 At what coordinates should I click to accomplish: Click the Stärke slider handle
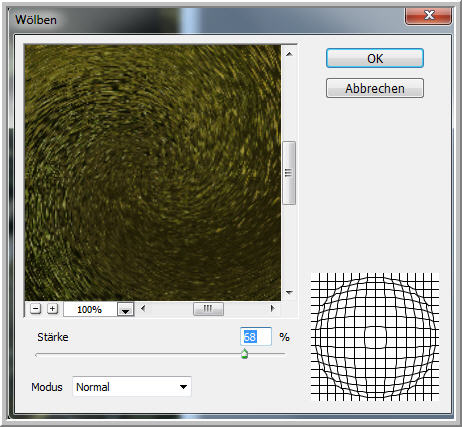click(245, 354)
